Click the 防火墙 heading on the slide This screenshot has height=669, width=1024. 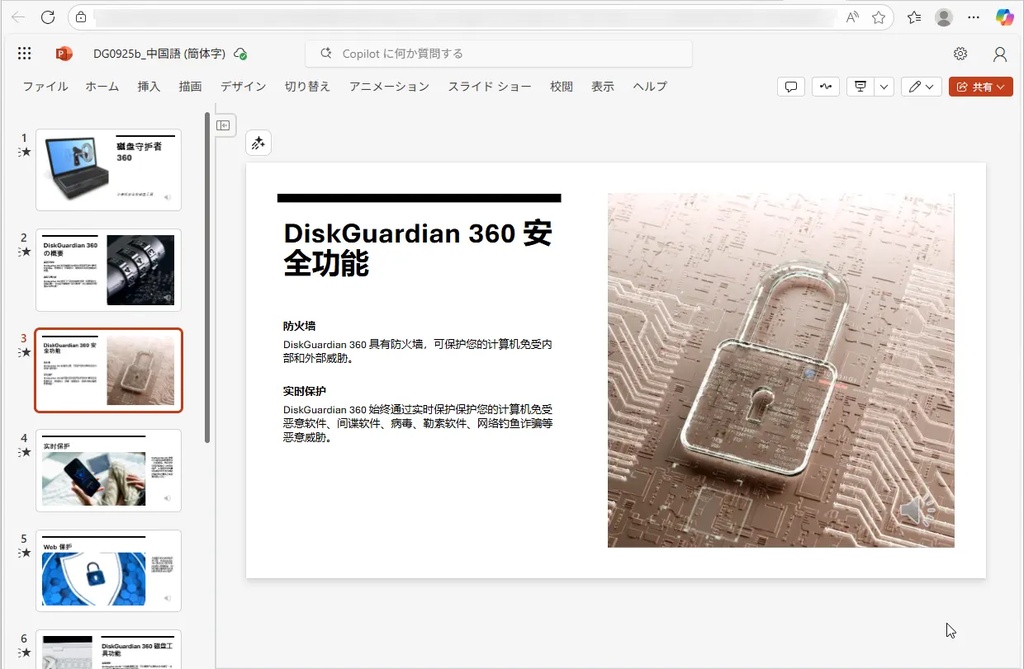pos(299,326)
